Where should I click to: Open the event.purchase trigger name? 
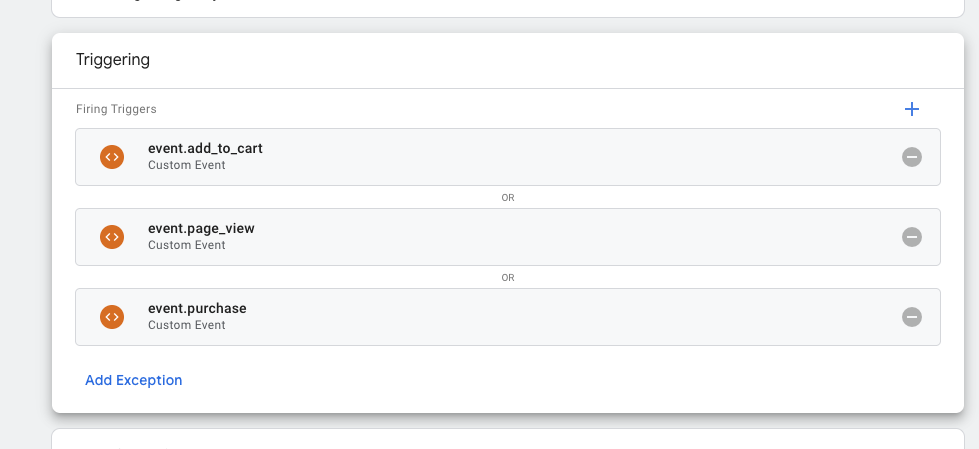click(197, 309)
